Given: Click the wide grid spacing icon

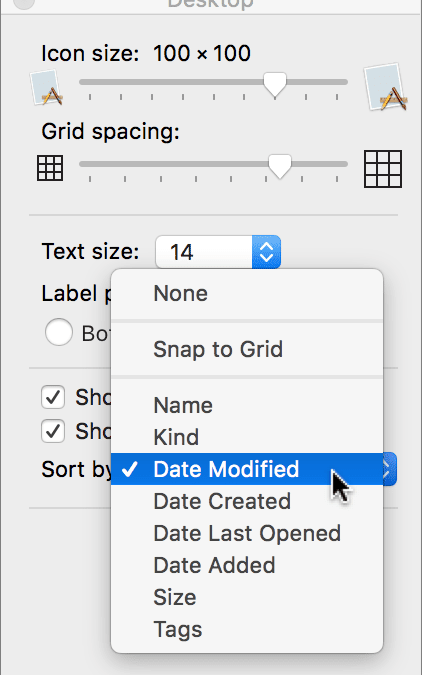Looking at the screenshot, I should coord(383,169).
